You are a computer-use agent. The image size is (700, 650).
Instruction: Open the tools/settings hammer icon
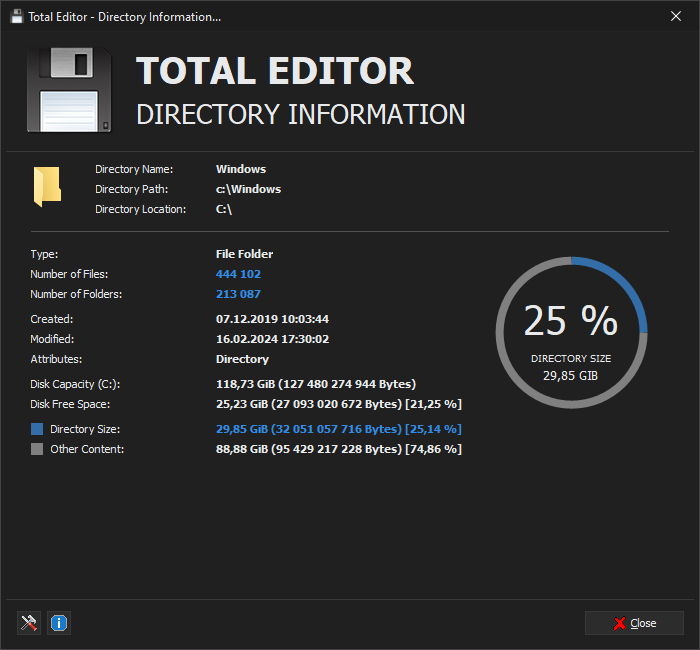pos(29,623)
